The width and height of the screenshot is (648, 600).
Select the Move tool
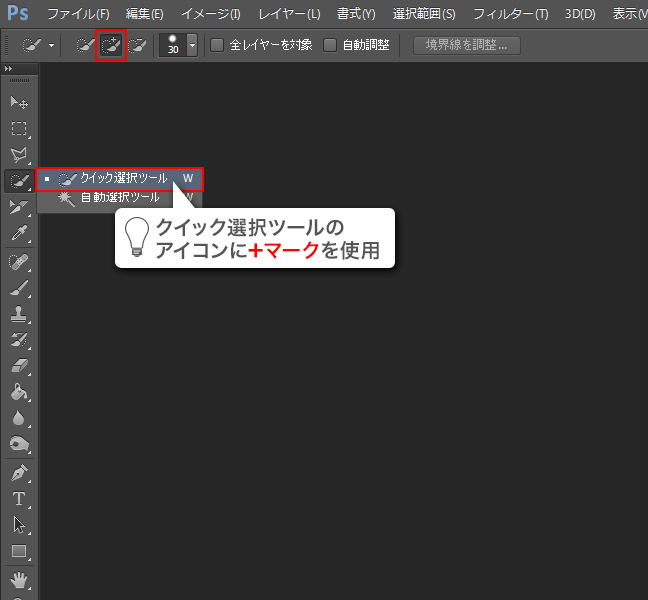[x=19, y=102]
